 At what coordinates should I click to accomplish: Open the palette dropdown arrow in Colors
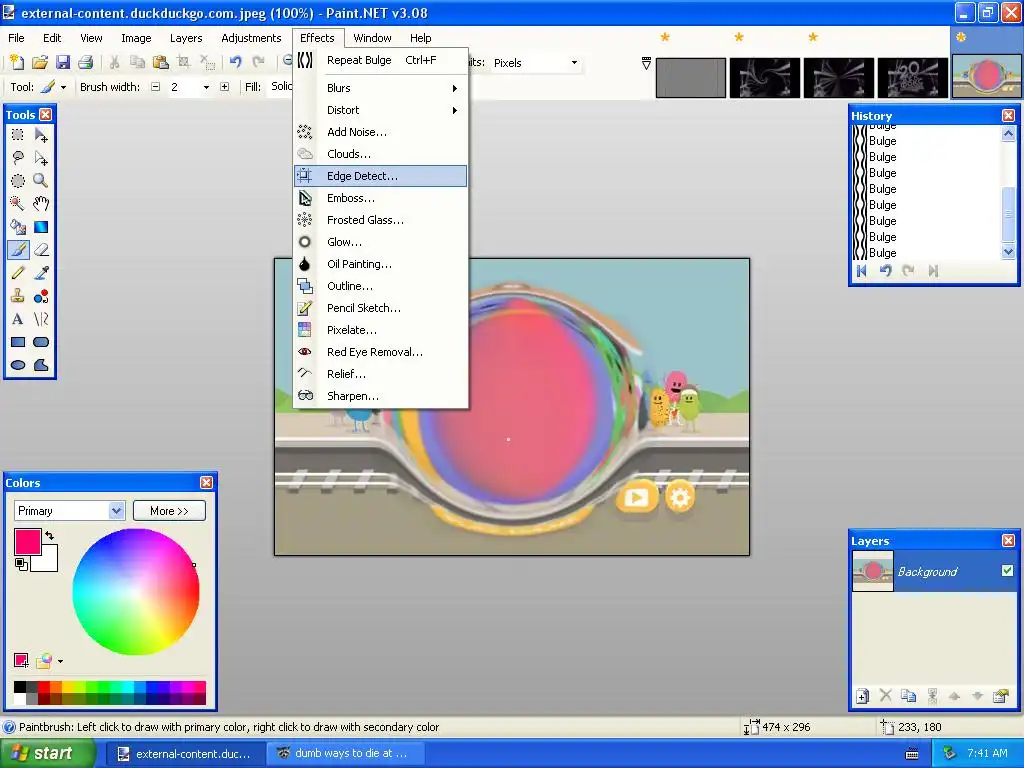pos(60,662)
